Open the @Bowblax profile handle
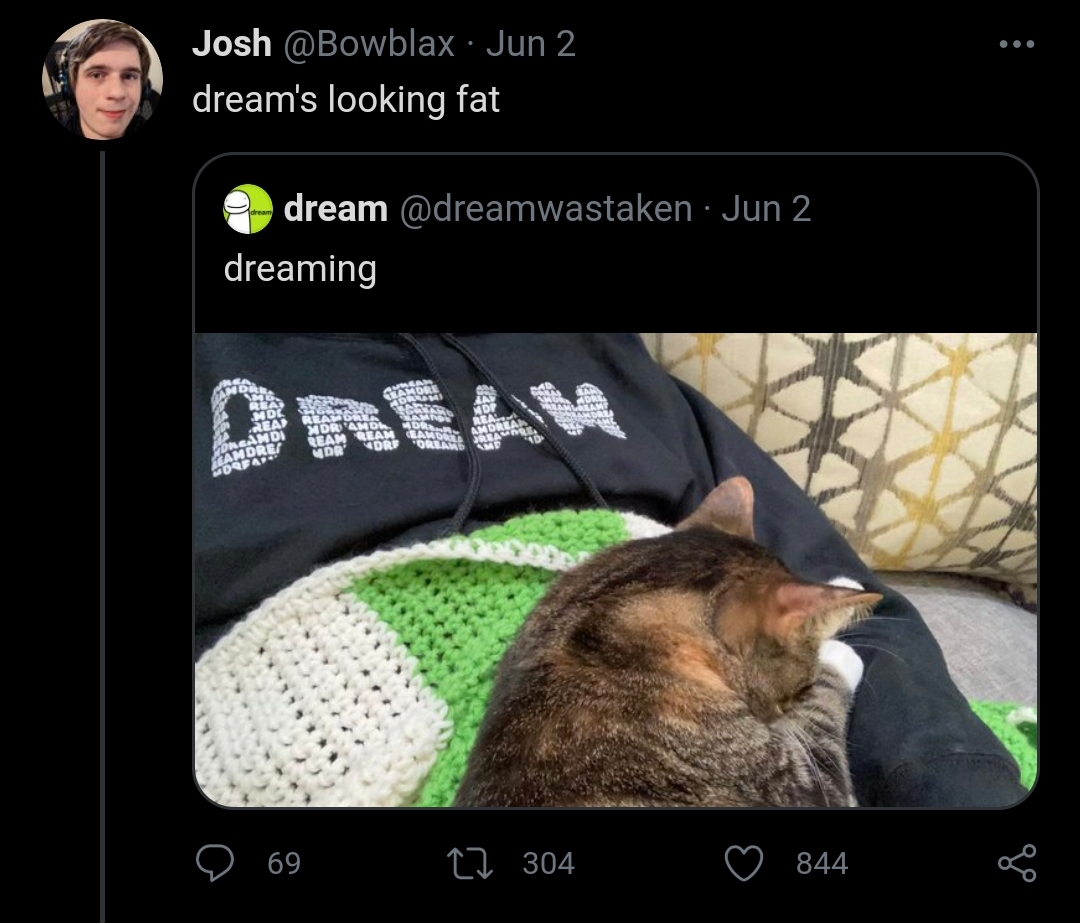 [x=368, y=44]
